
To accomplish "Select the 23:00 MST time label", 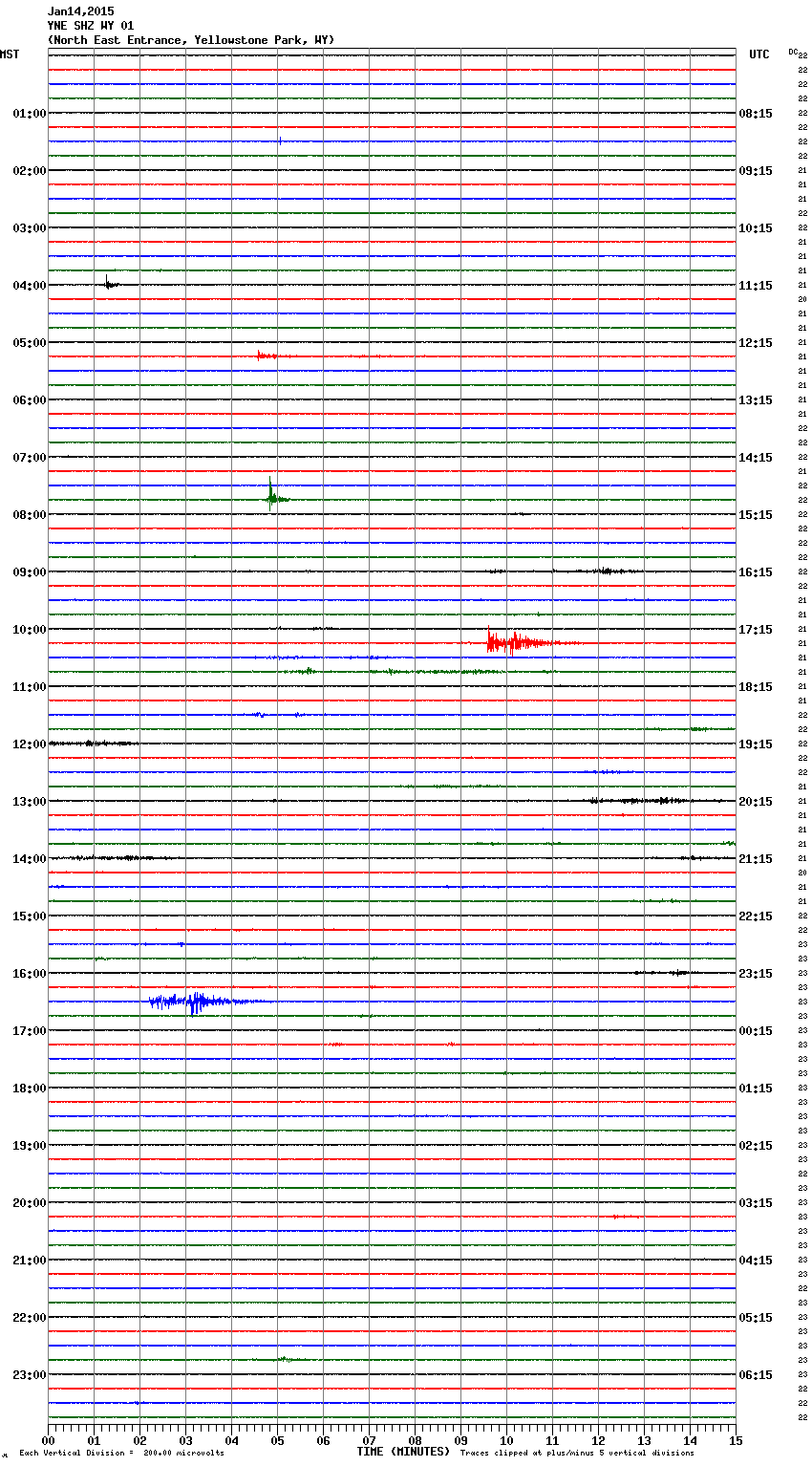I will click(29, 1375).
